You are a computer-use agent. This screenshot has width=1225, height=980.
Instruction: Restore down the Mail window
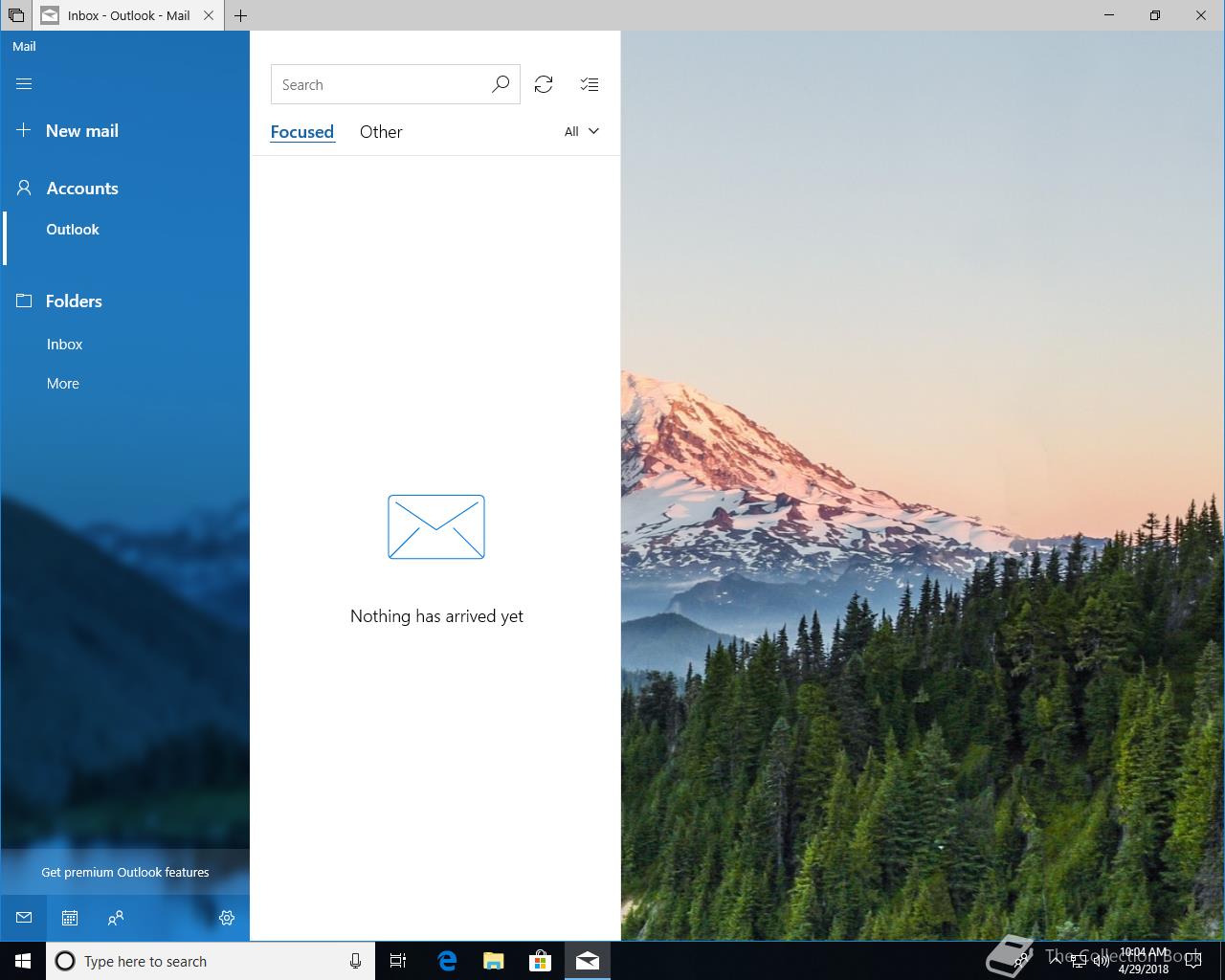pyautogui.click(x=1155, y=15)
